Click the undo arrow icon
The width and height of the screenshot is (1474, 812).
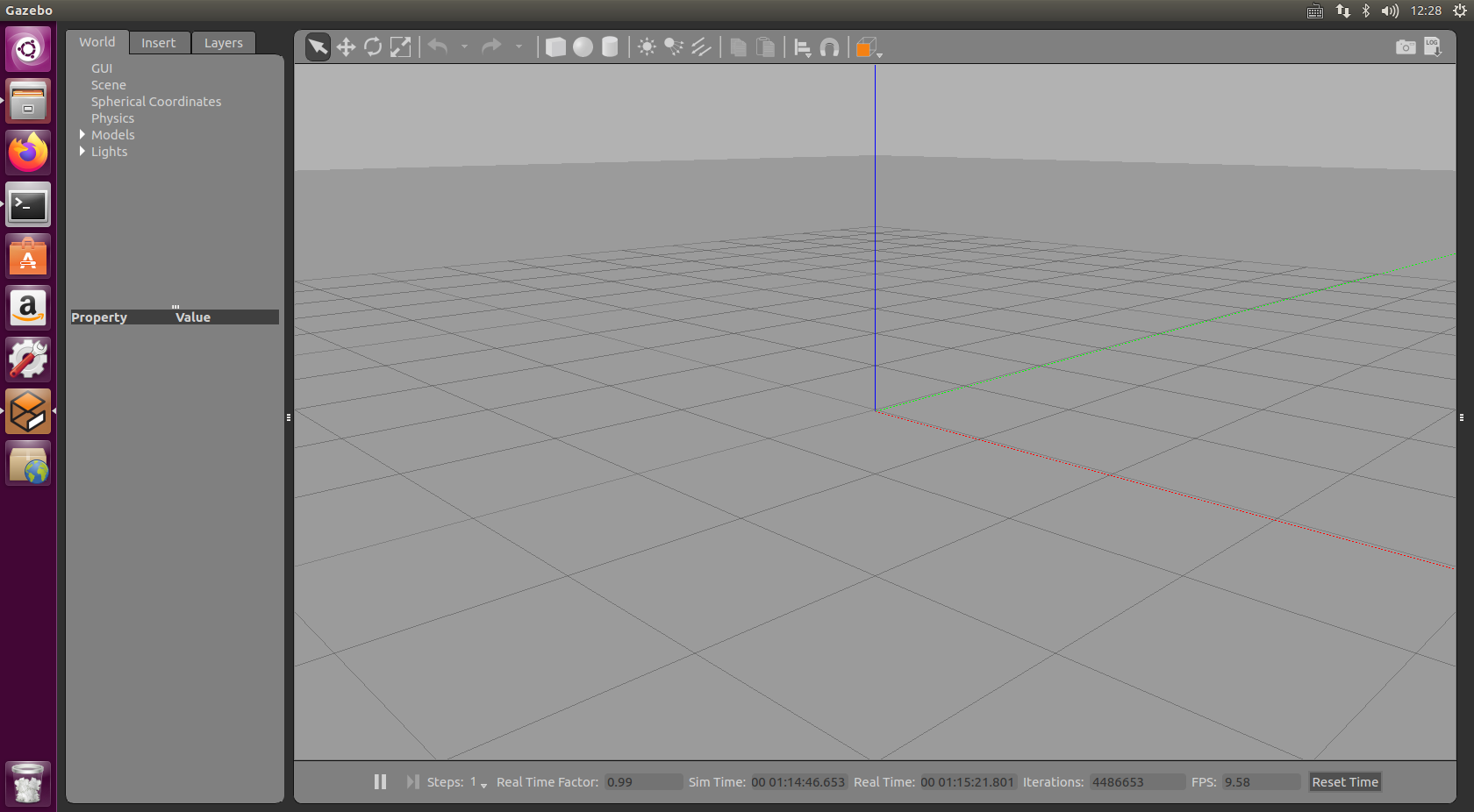438,46
